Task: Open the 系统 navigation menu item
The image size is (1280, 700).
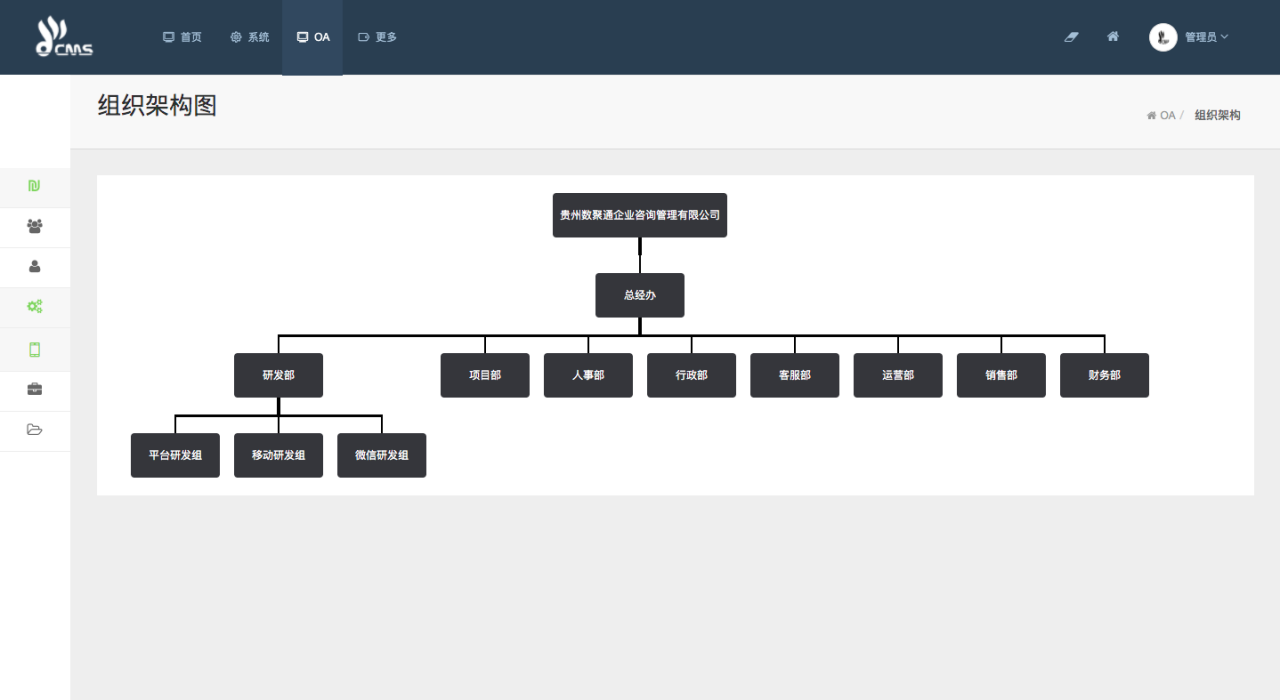Action: click(250, 37)
